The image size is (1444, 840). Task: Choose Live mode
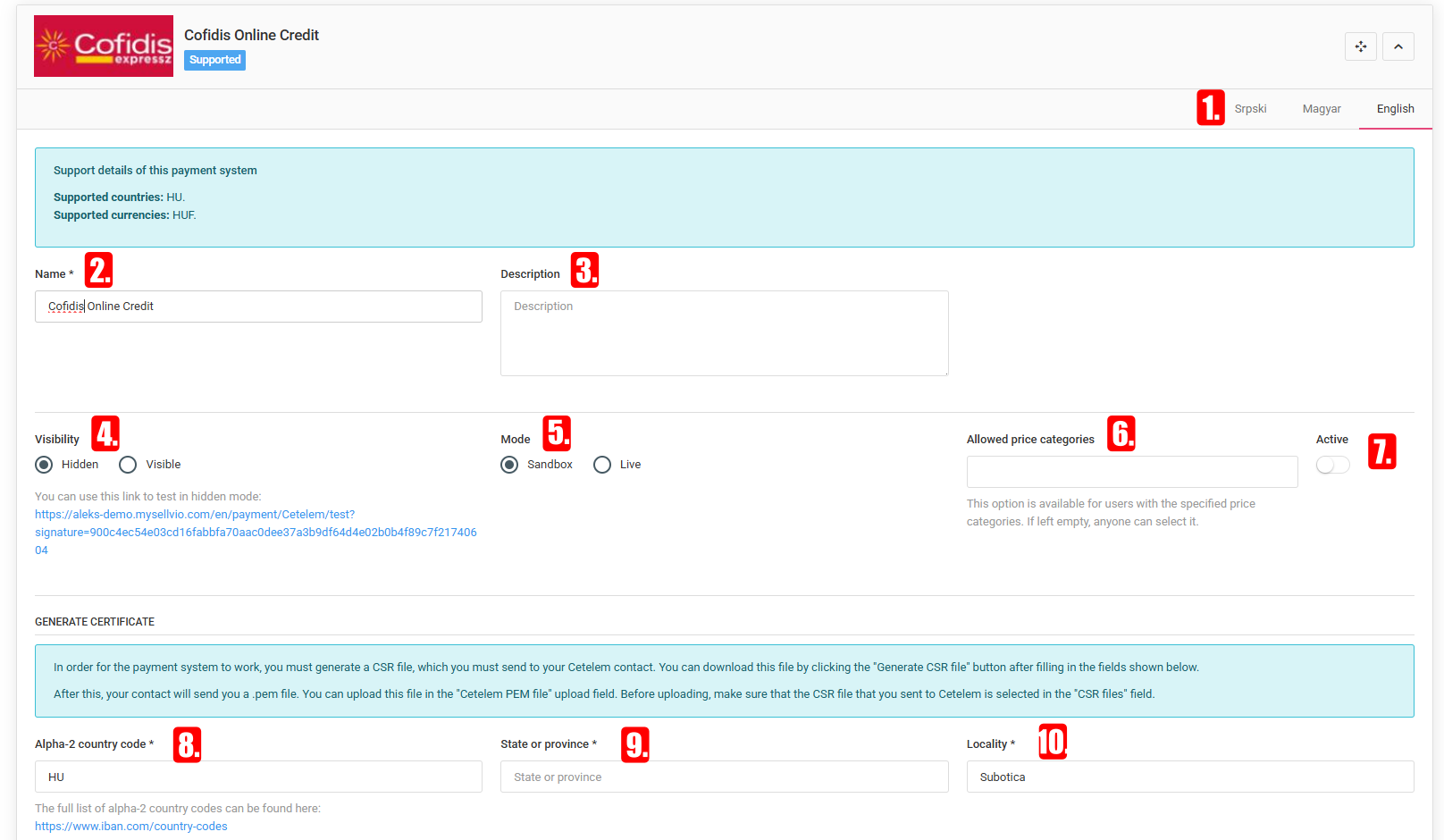click(602, 465)
